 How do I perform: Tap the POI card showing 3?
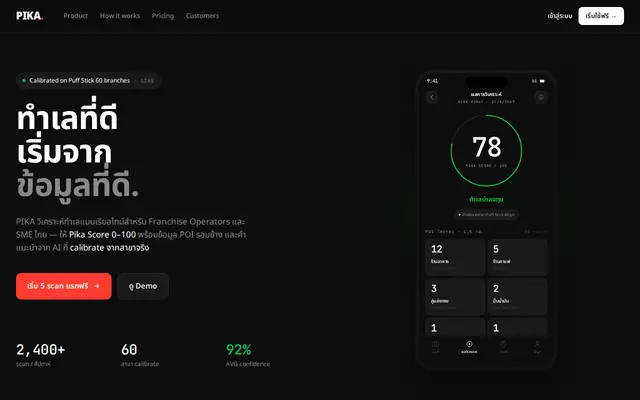tap(455, 297)
